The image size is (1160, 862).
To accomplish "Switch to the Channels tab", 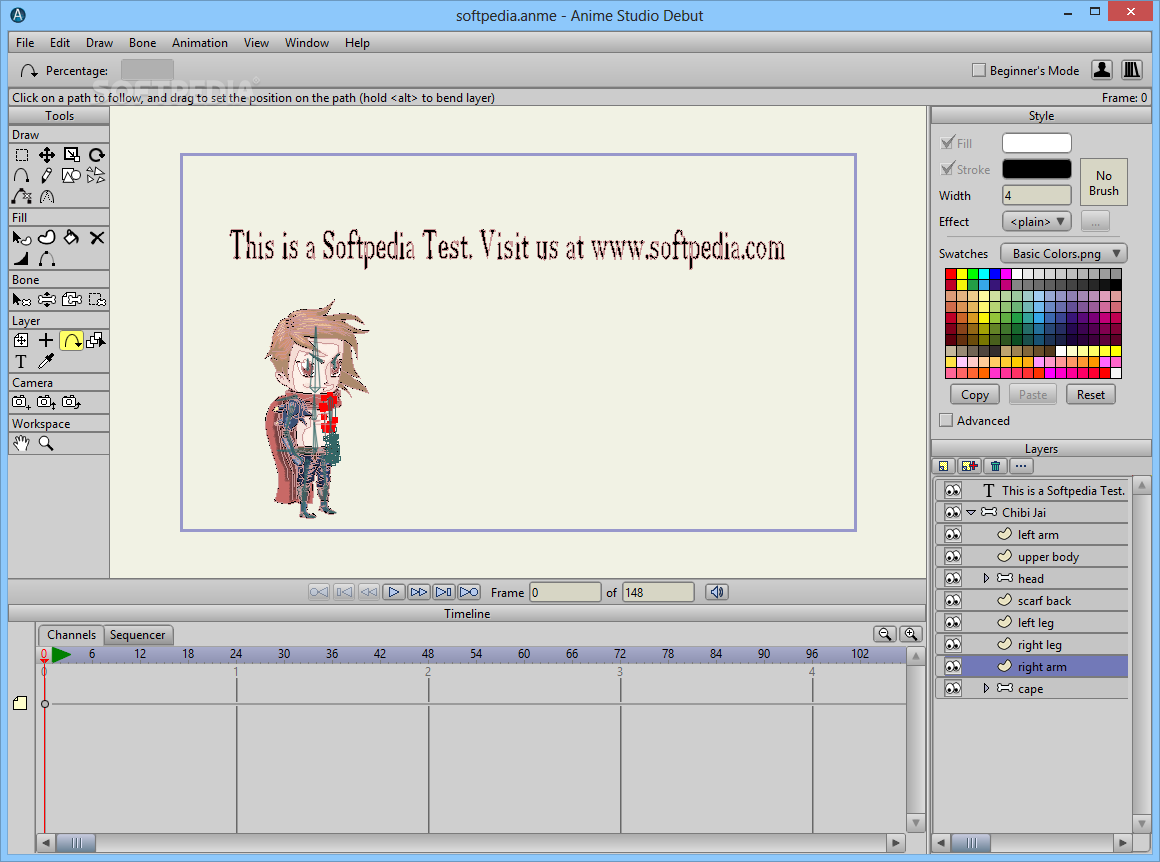I will coord(71,635).
